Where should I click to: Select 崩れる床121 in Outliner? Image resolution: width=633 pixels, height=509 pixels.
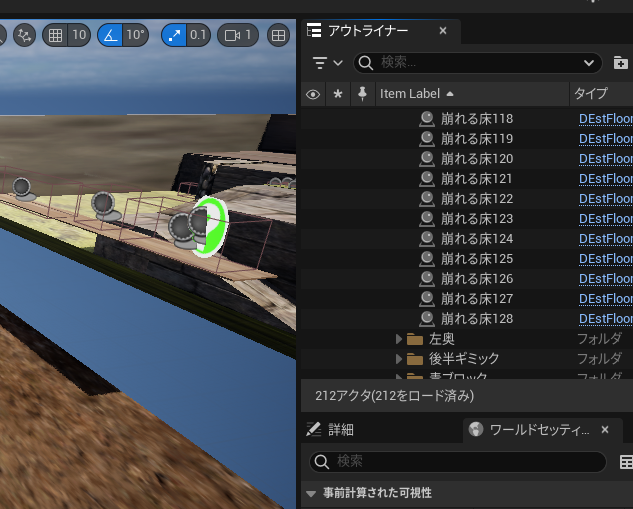point(476,179)
